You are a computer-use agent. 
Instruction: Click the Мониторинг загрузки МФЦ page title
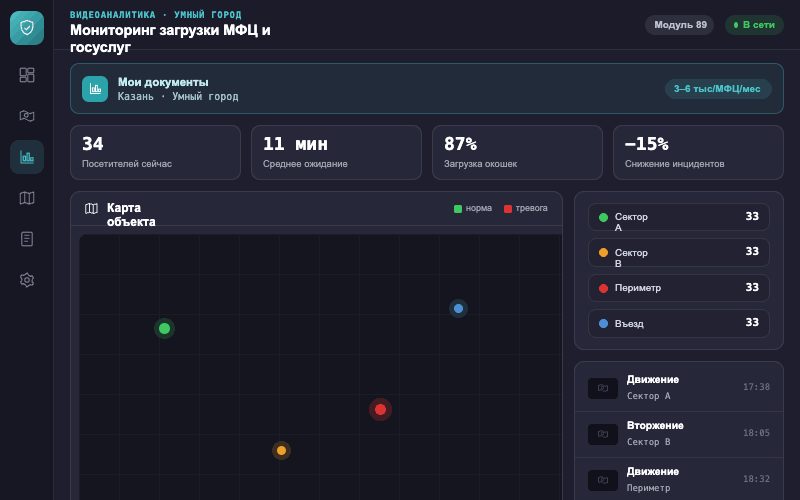pyautogui.click(x=170, y=38)
